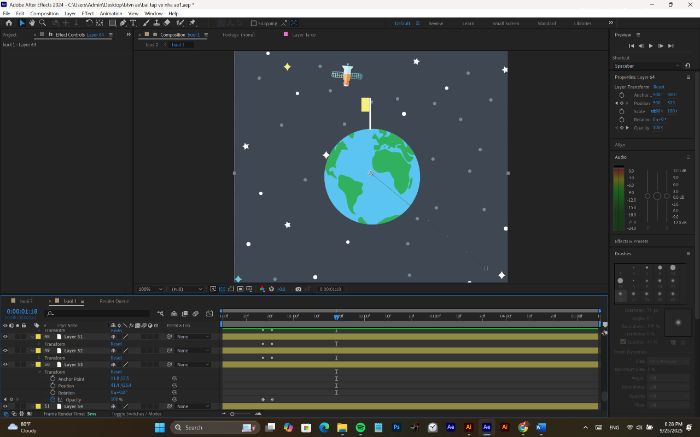
Task: Step to next frame in Preview panel
Action: pos(661,46)
